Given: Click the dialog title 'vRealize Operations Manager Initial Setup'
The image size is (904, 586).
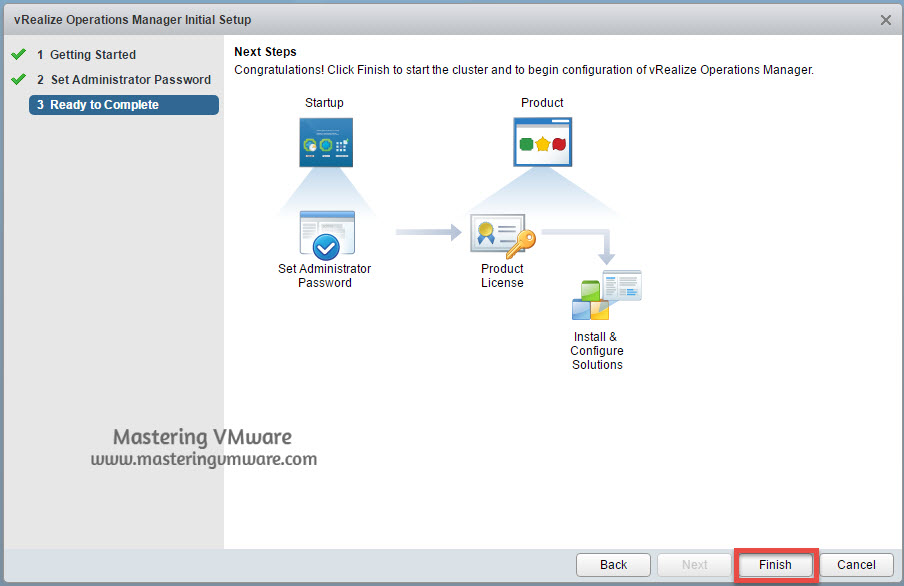Looking at the screenshot, I should click(133, 20).
